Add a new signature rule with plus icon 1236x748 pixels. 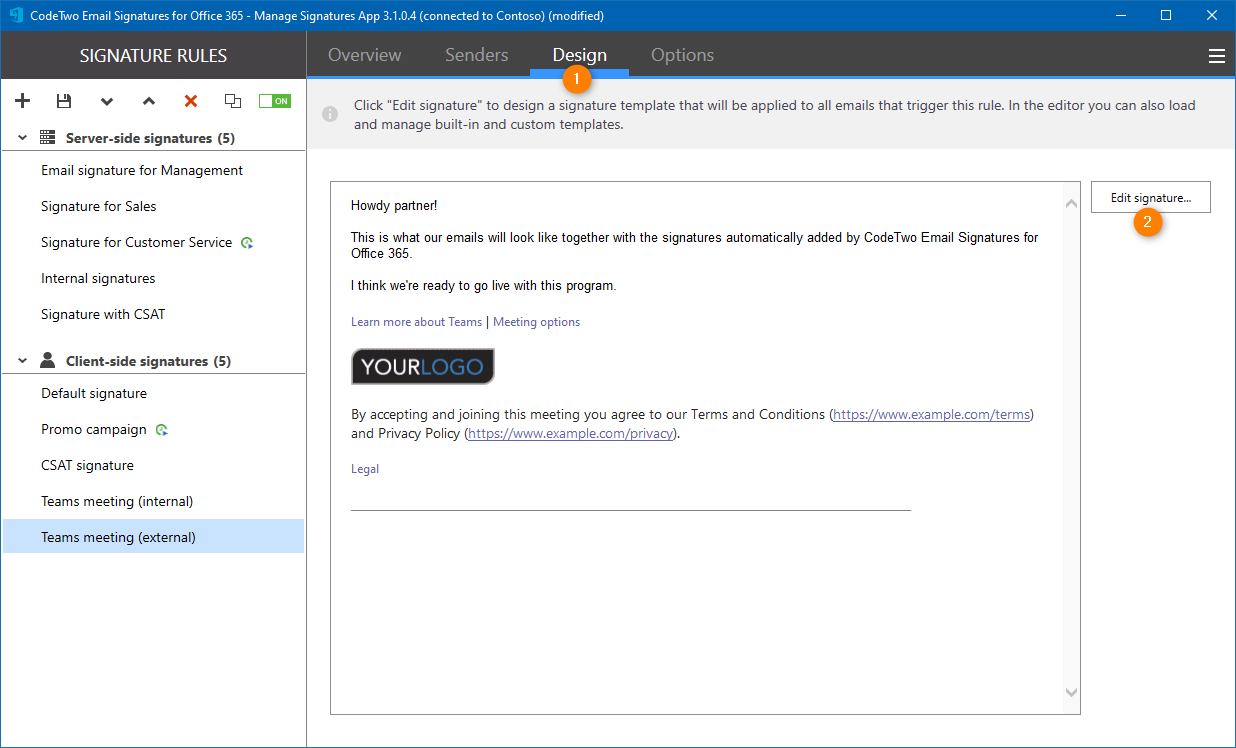pyautogui.click(x=23, y=101)
